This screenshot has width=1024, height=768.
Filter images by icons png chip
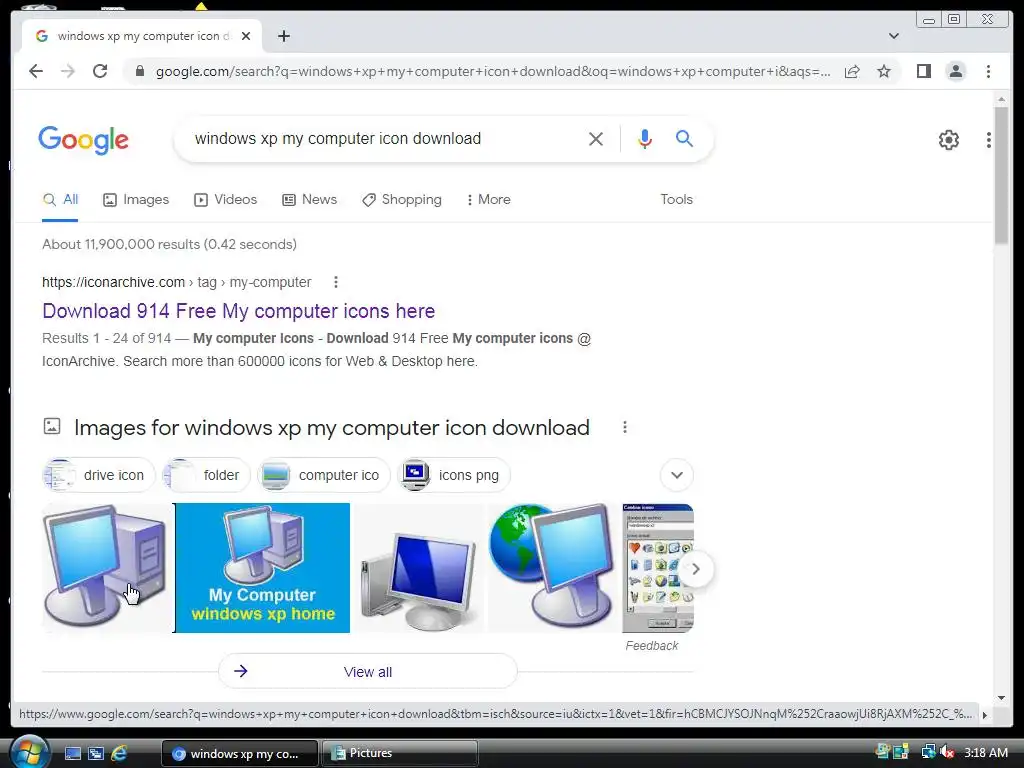click(x=454, y=475)
